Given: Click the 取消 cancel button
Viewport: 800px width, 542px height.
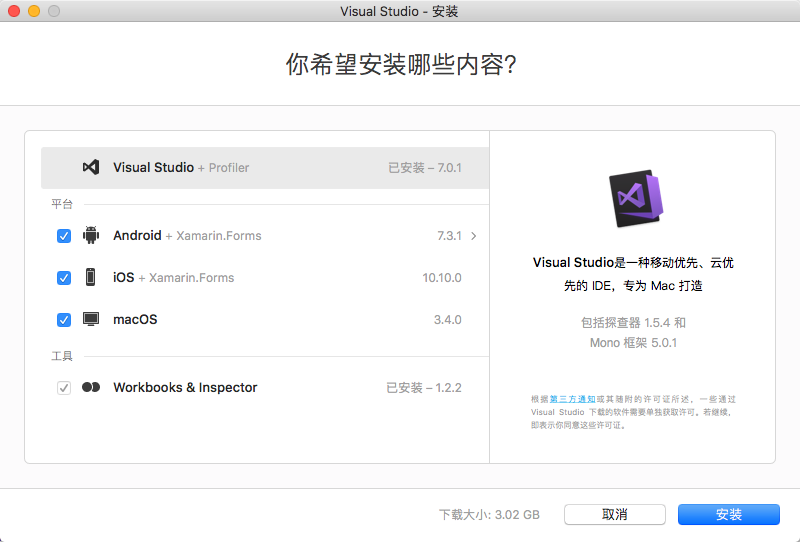Looking at the screenshot, I should 615,514.
